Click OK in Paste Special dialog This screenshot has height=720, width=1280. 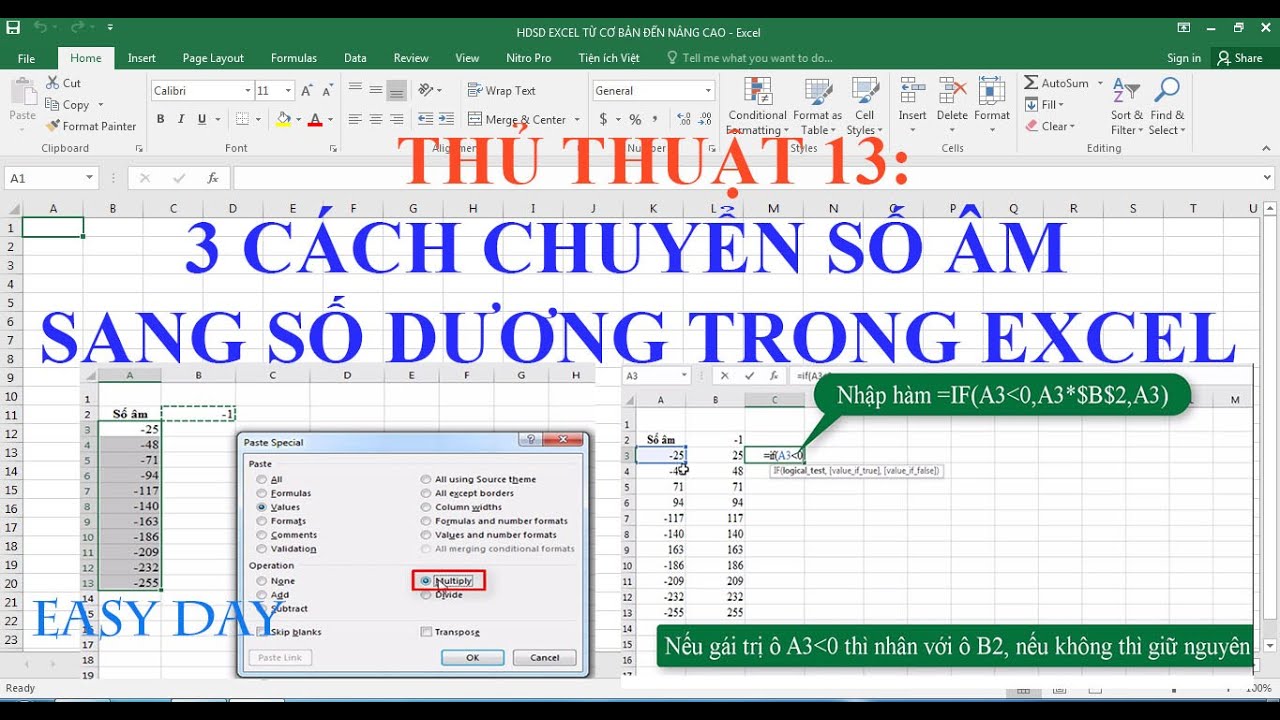point(472,657)
